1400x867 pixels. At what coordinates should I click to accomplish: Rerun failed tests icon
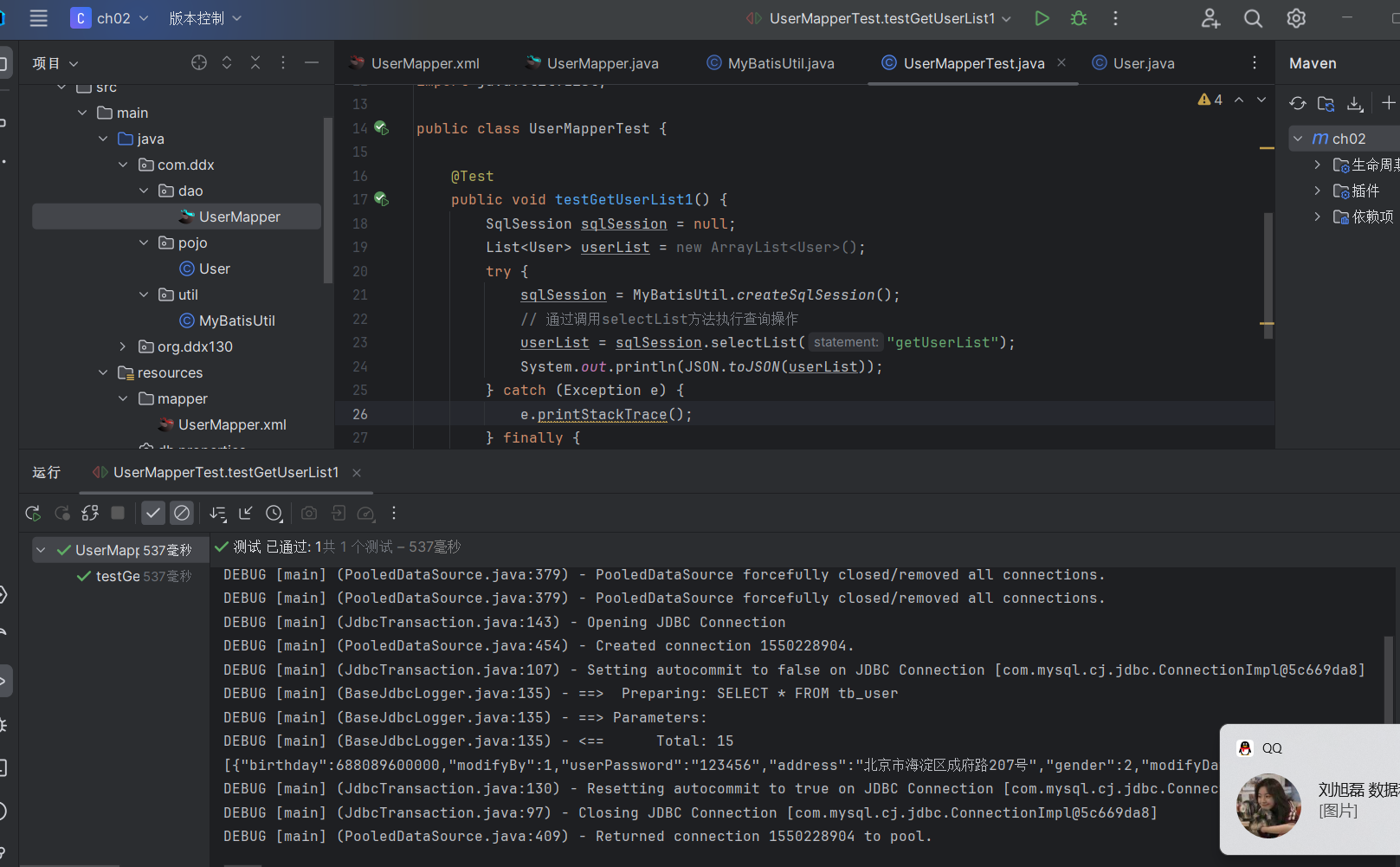click(61, 513)
